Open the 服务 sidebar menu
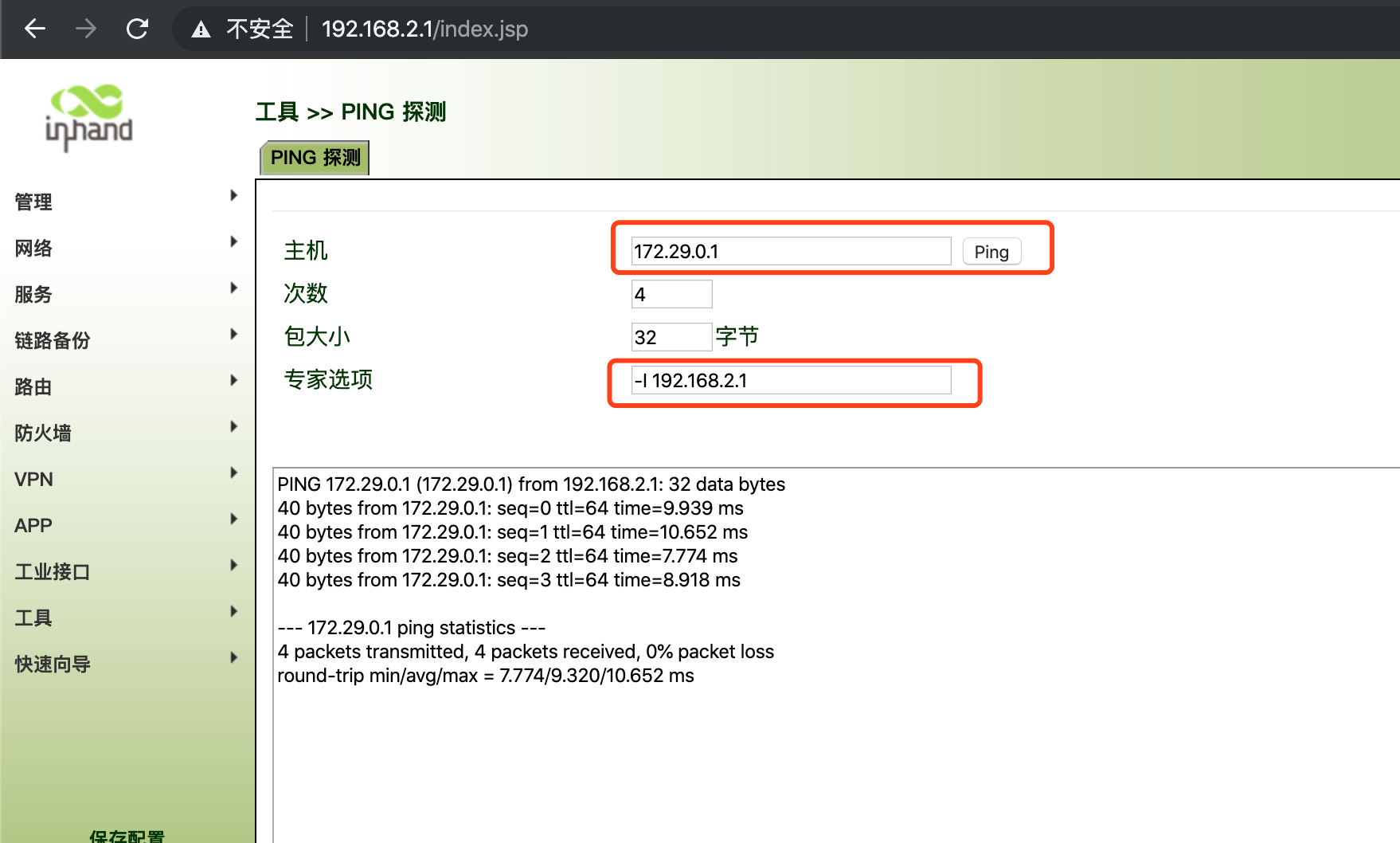The width and height of the screenshot is (1400, 843). (33, 295)
